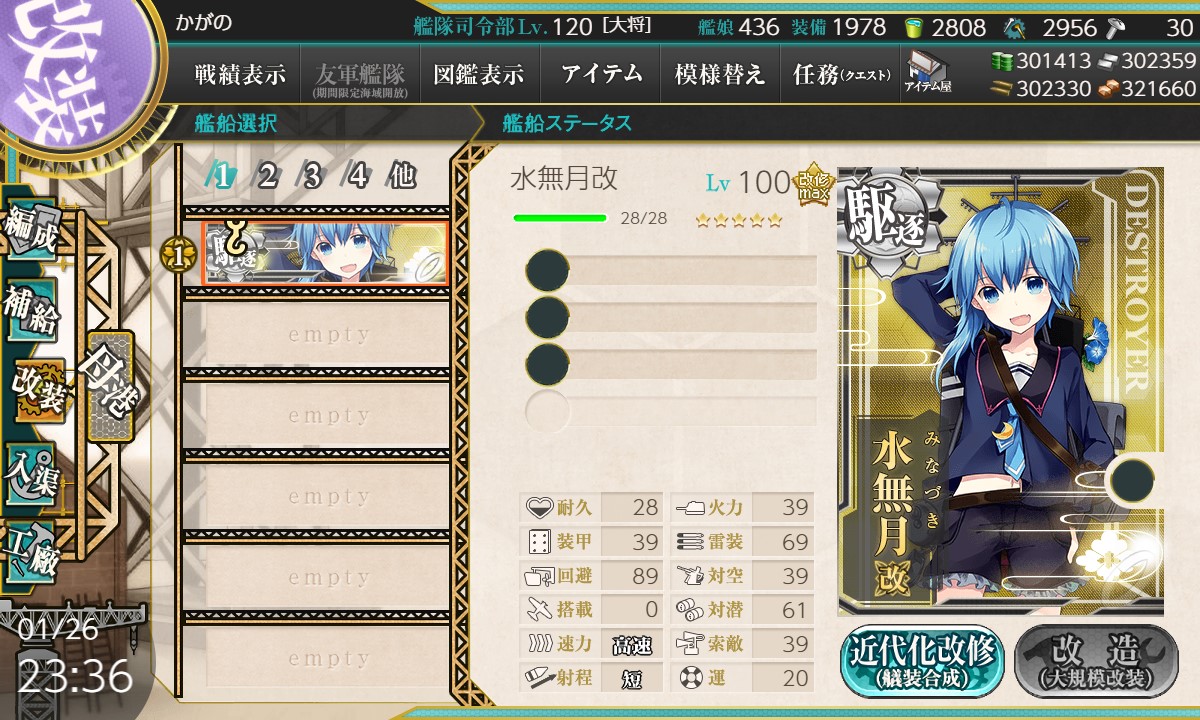Open 戦績表示 records menu
The image size is (1200, 720).
click(240, 74)
